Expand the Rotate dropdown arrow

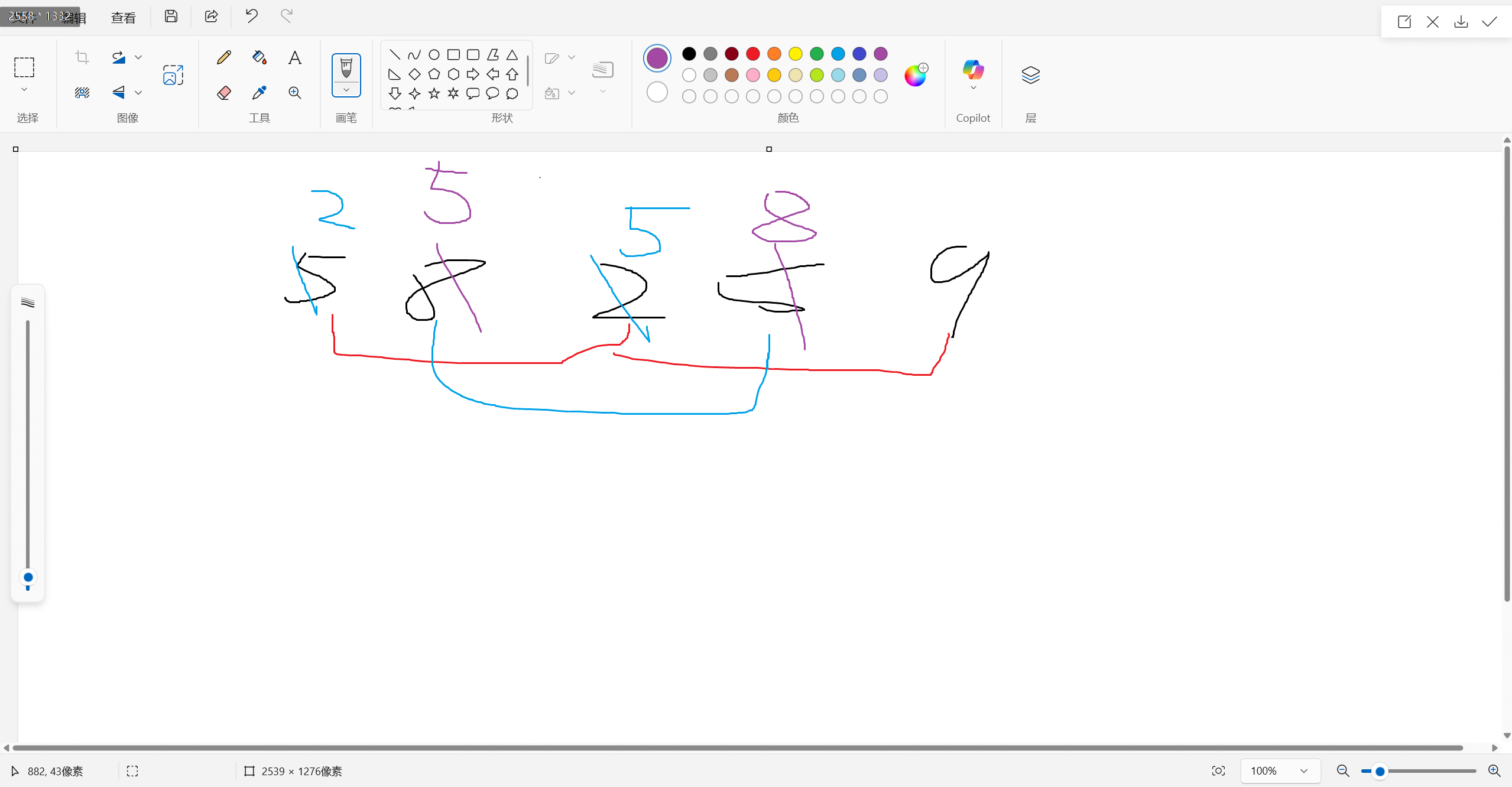(x=138, y=57)
